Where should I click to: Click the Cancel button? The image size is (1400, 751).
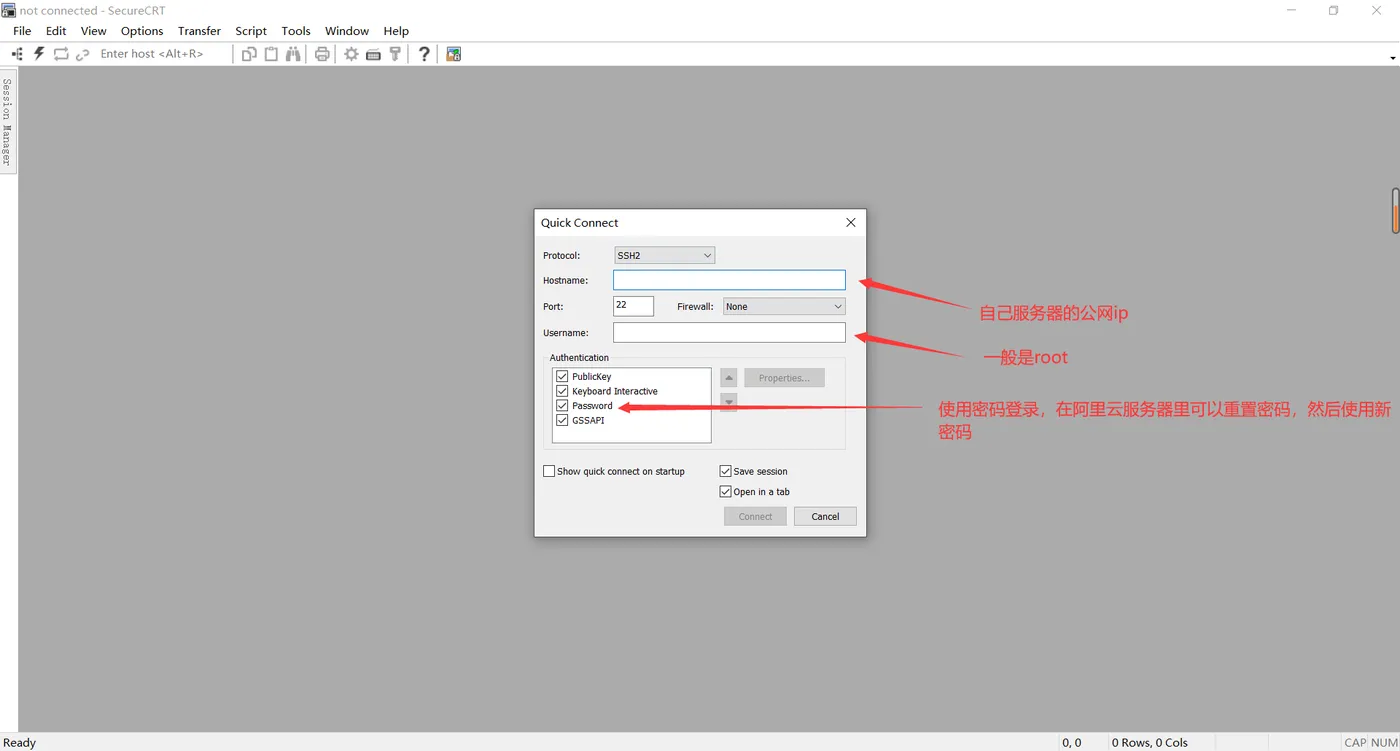coord(825,517)
